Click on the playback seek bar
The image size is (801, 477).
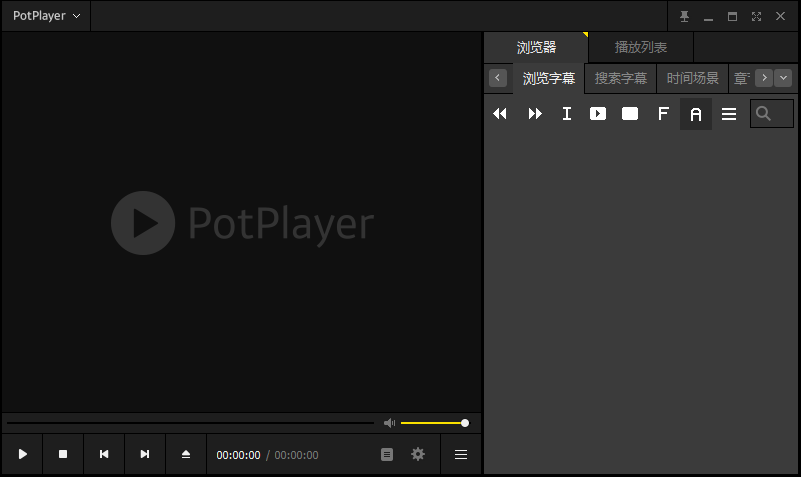(x=190, y=423)
